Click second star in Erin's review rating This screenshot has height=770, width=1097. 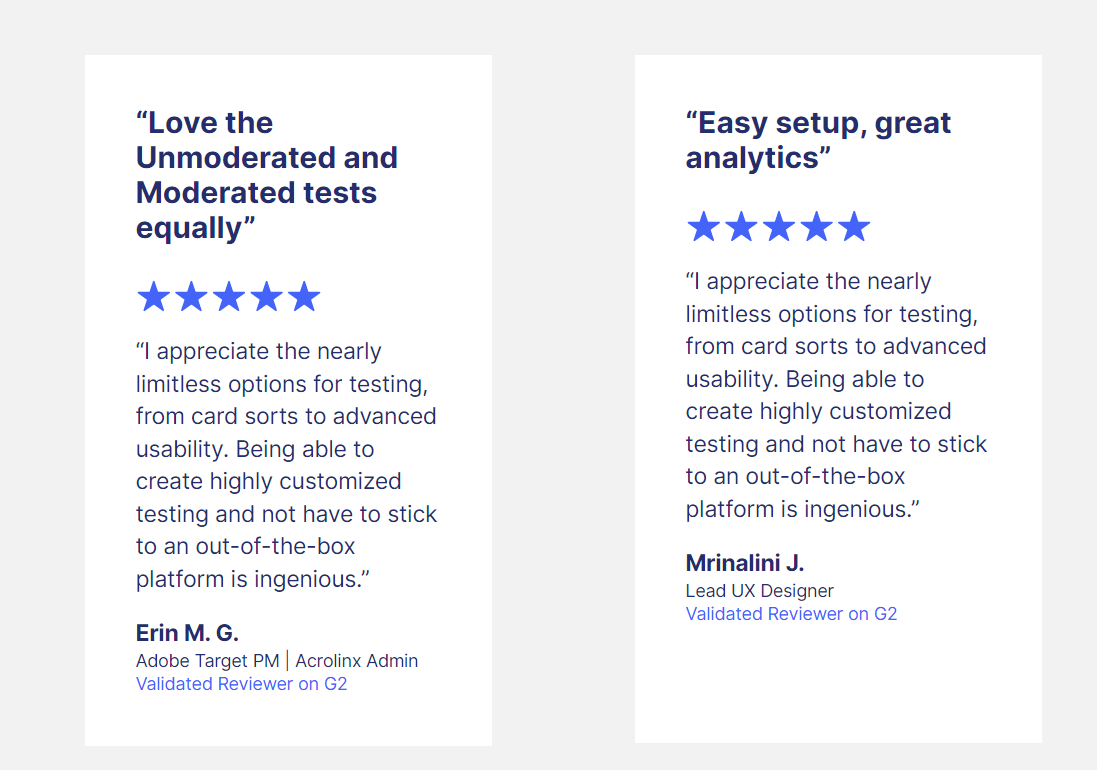[191, 297]
